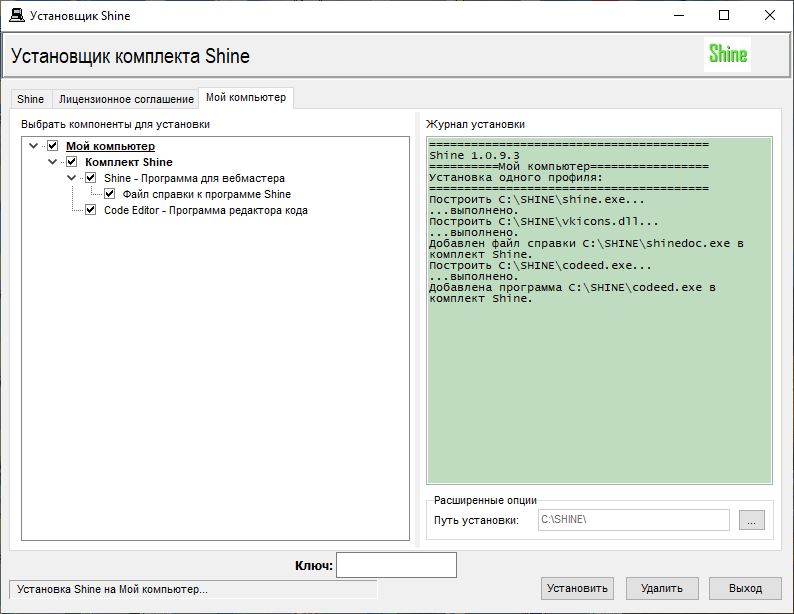Disable the Code Editor component checkbox
Screen dimensions: 794x614
click(91, 210)
